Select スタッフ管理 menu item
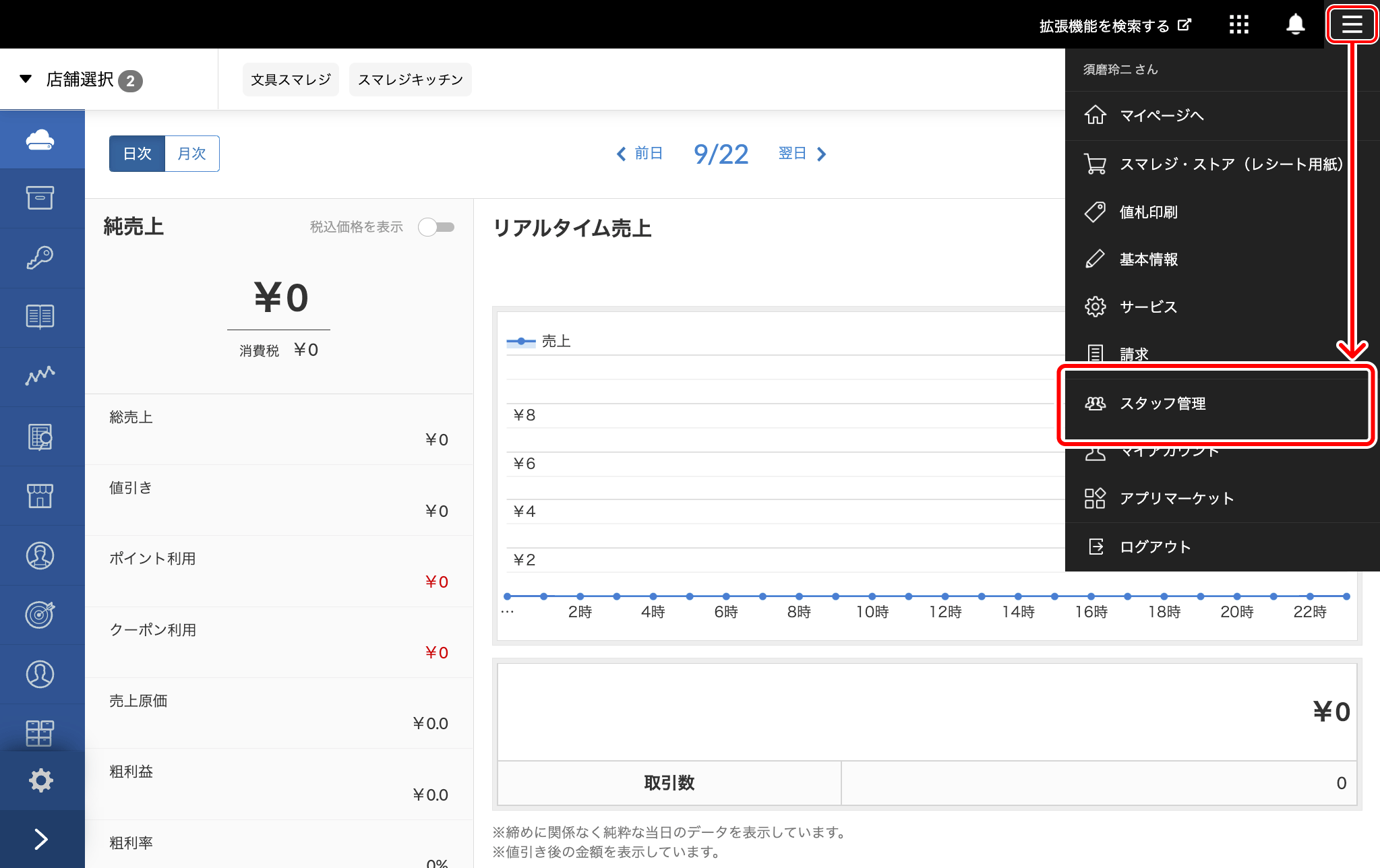This screenshot has width=1380, height=868. tap(1162, 404)
